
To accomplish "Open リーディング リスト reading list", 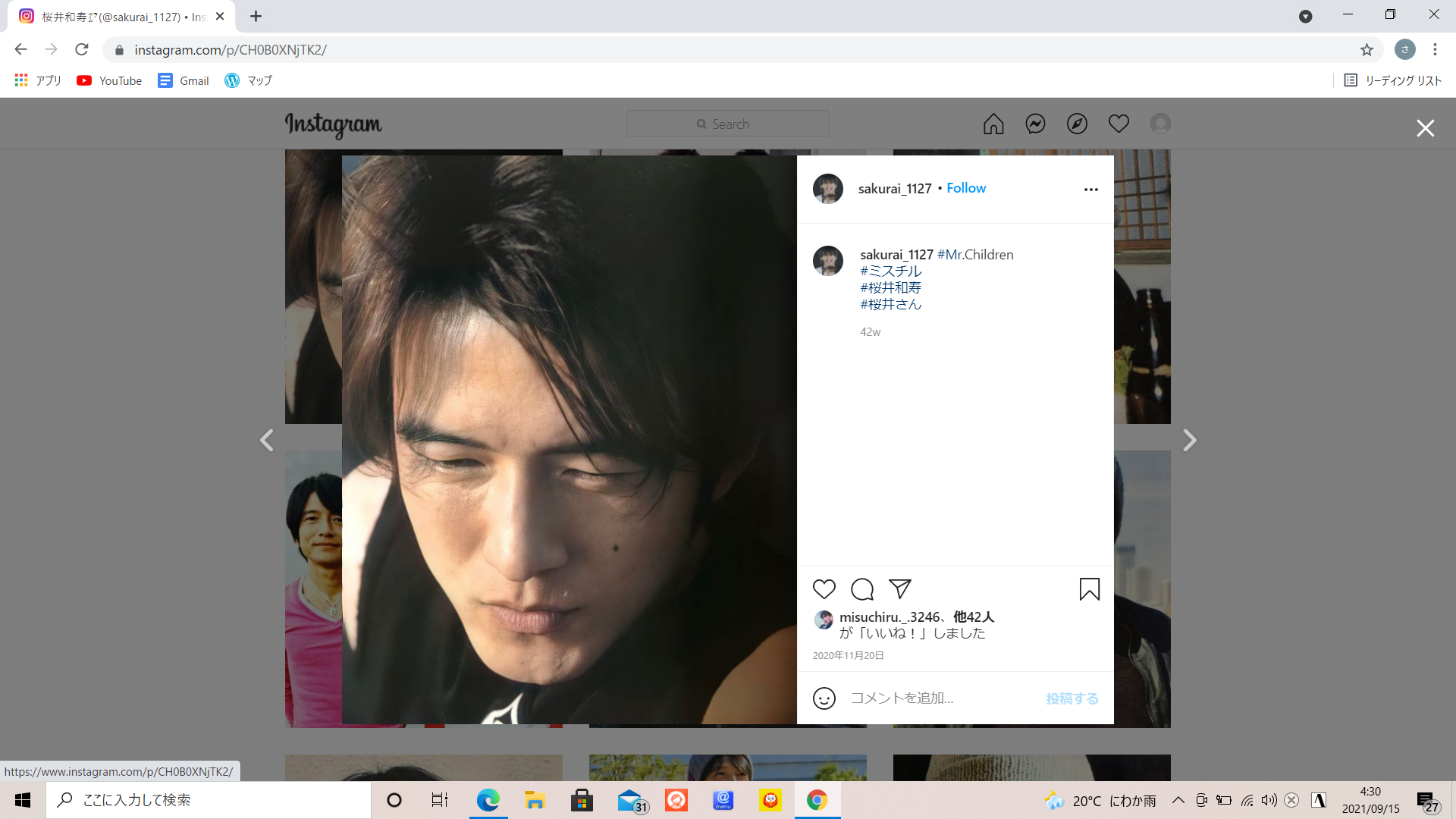I will [1392, 80].
